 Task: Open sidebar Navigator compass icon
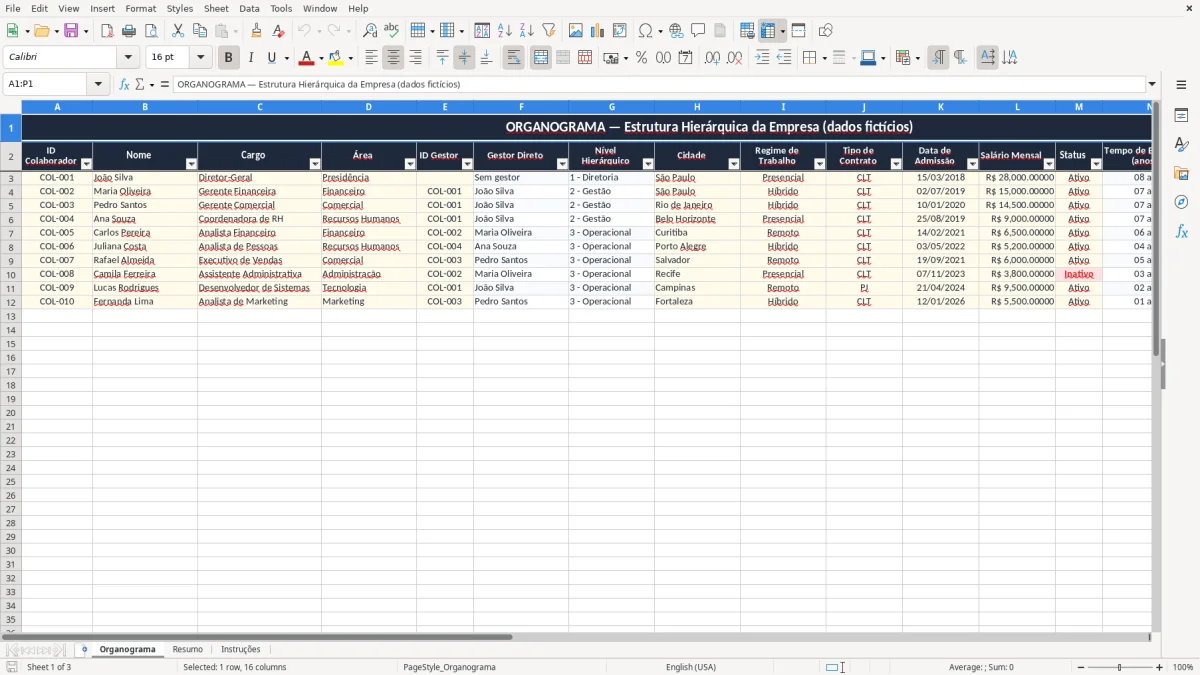[x=1181, y=202]
